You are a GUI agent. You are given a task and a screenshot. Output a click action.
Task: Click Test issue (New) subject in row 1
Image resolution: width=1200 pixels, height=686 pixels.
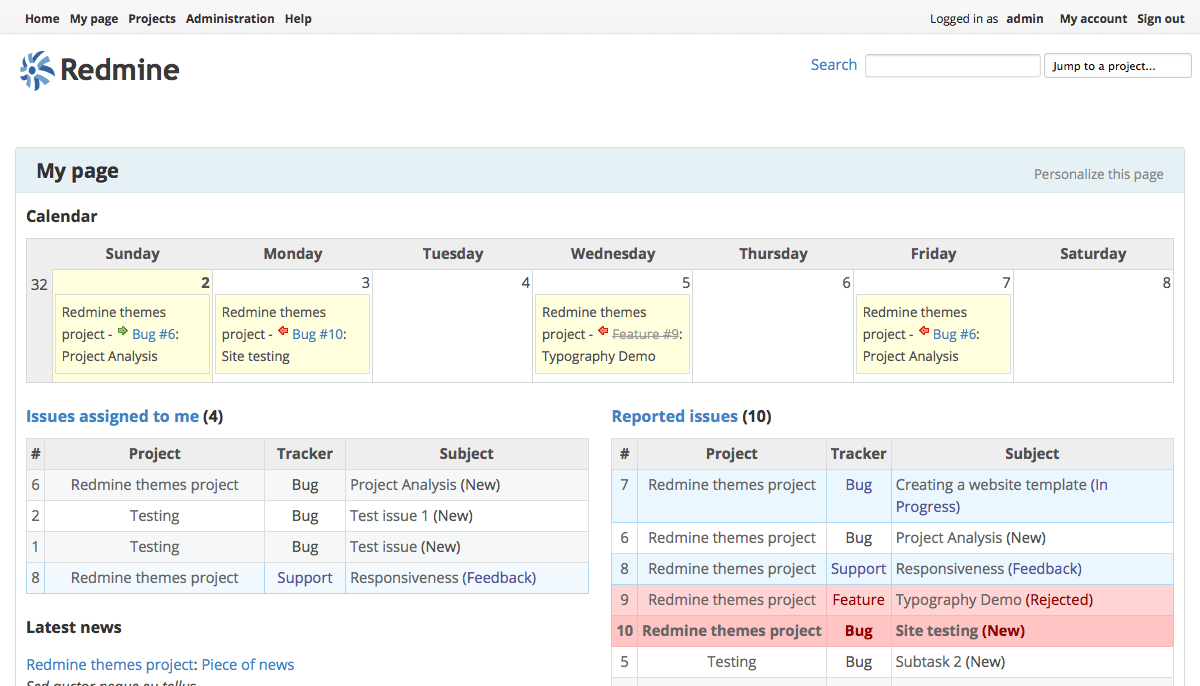click(405, 546)
